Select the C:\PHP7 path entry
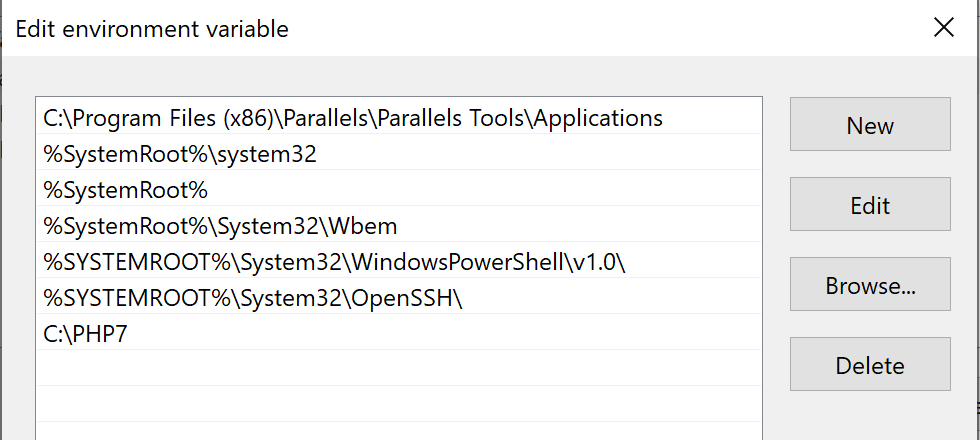This screenshot has height=440, width=980. [x=85, y=334]
